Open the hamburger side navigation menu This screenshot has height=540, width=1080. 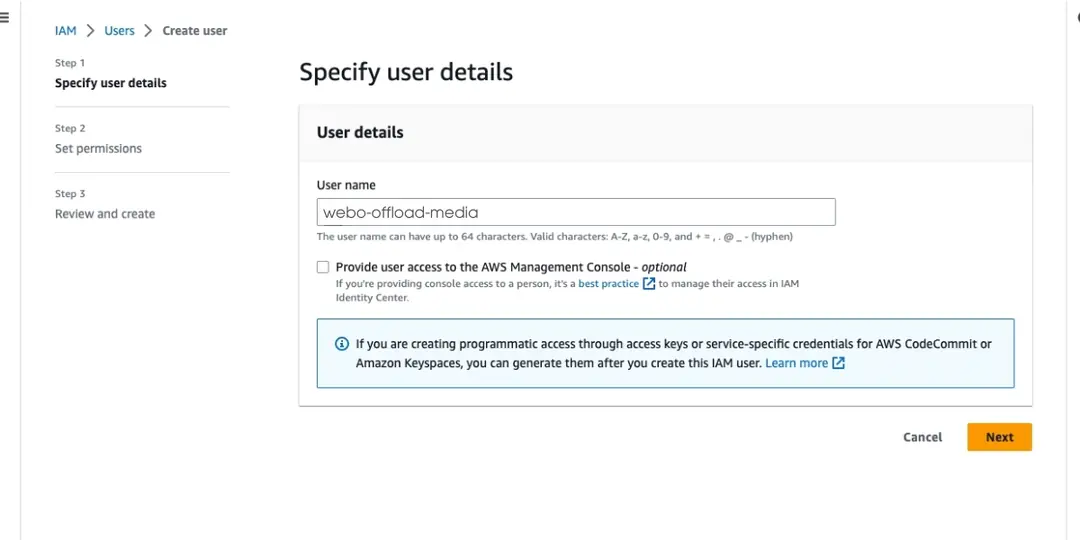point(4,17)
